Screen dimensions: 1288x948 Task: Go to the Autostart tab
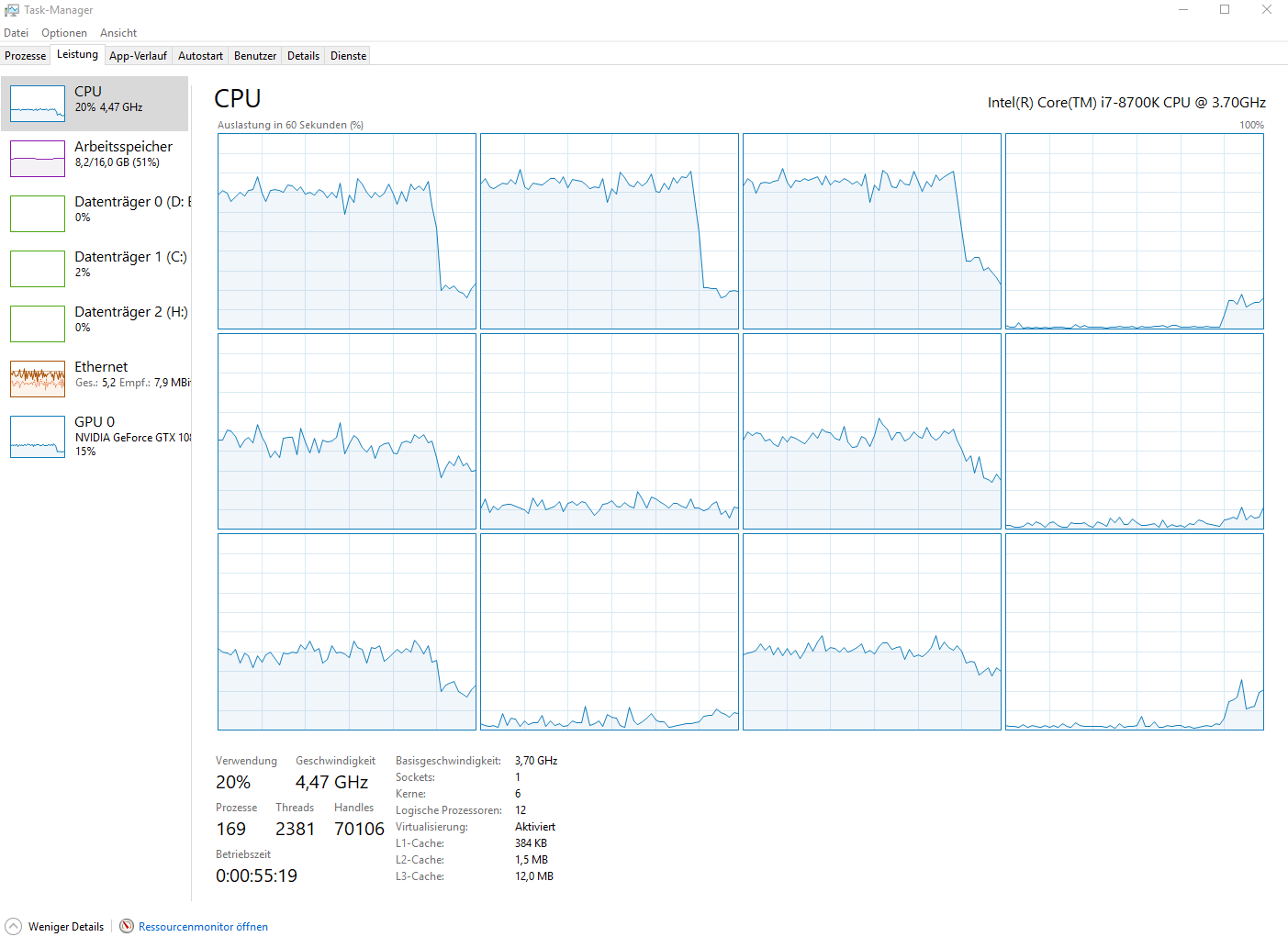pyautogui.click(x=200, y=56)
